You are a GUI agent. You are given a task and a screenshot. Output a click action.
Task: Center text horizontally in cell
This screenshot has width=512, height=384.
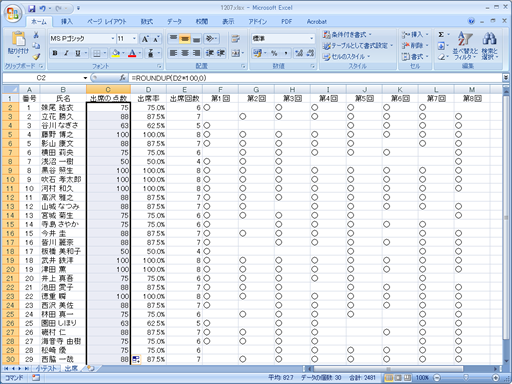(185, 53)
